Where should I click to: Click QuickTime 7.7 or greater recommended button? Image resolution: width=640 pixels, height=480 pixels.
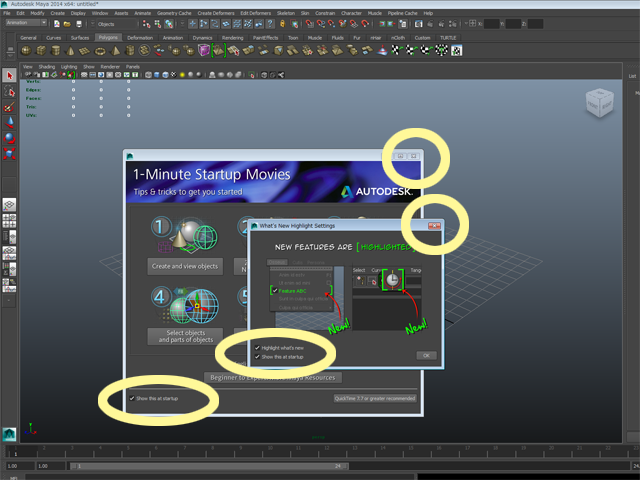coord(375,398)
